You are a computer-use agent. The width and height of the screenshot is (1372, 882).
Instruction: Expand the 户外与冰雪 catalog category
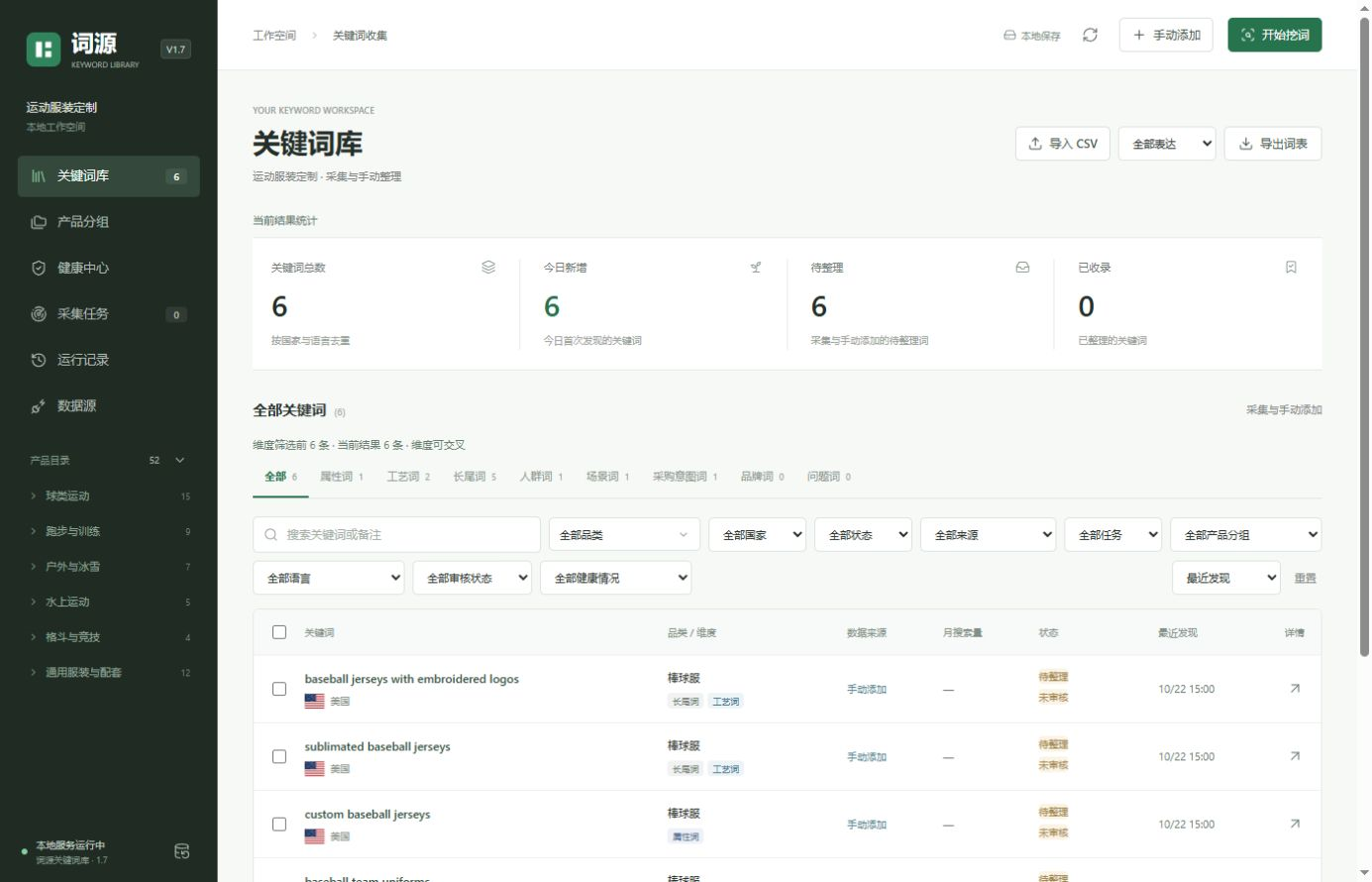pos(109,567)
